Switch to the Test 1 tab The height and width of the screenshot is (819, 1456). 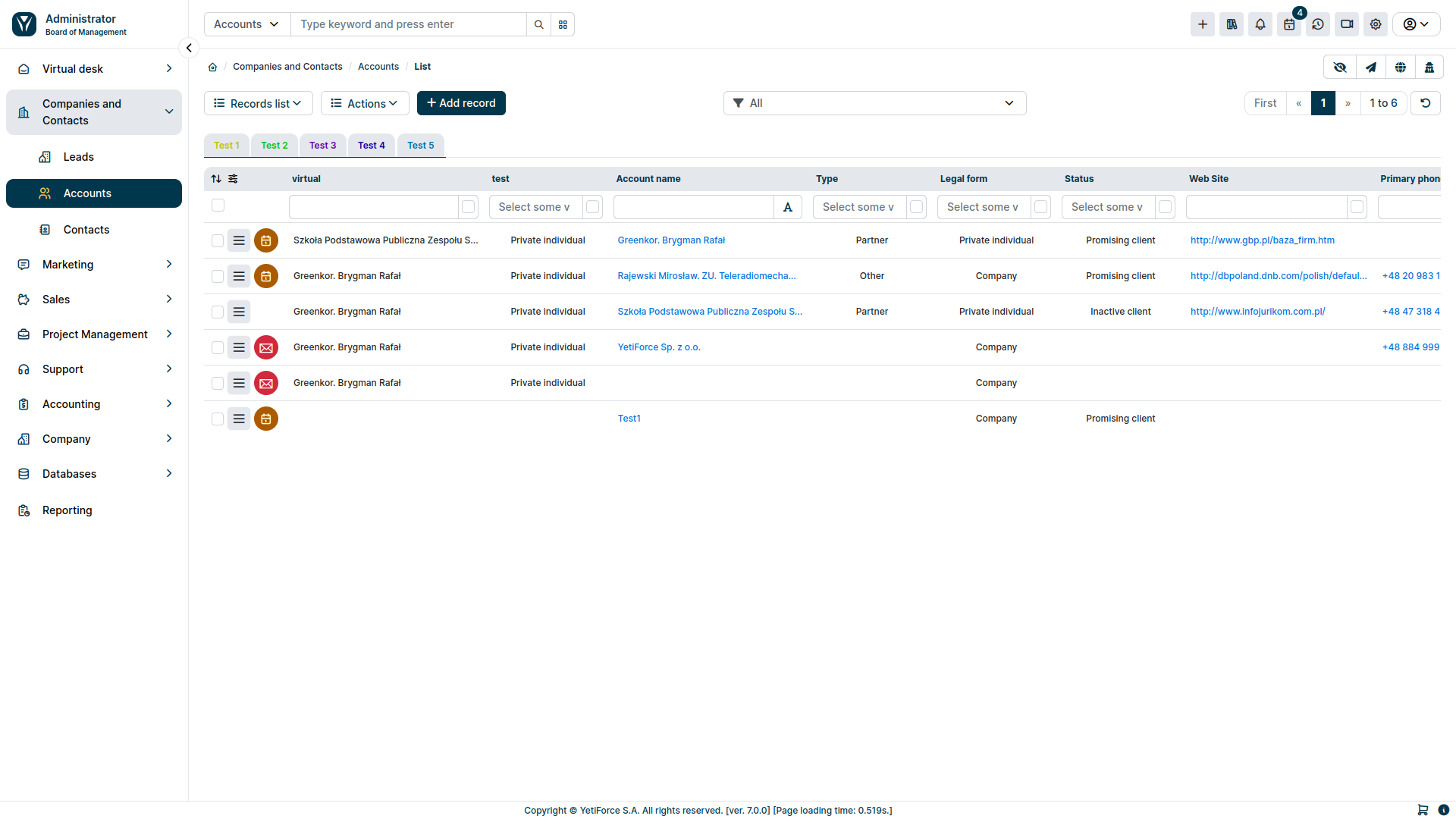tap(227, 146)
